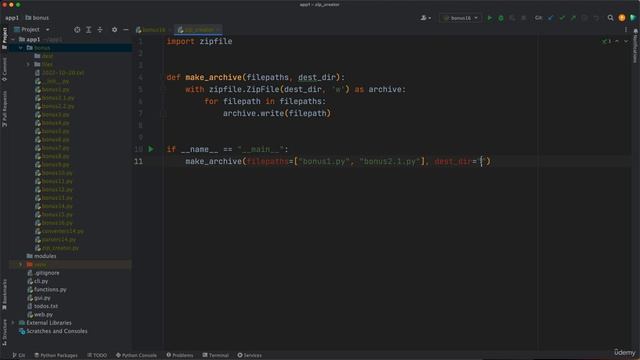Click the orange IDE updates icon

coord(622,18)
